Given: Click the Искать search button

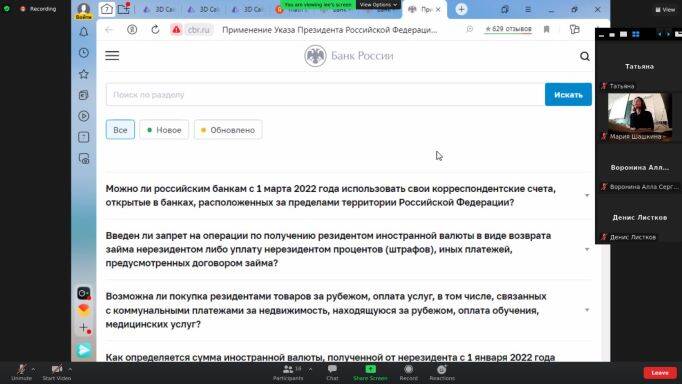Looking at the screenshot, I should [568, 94].
